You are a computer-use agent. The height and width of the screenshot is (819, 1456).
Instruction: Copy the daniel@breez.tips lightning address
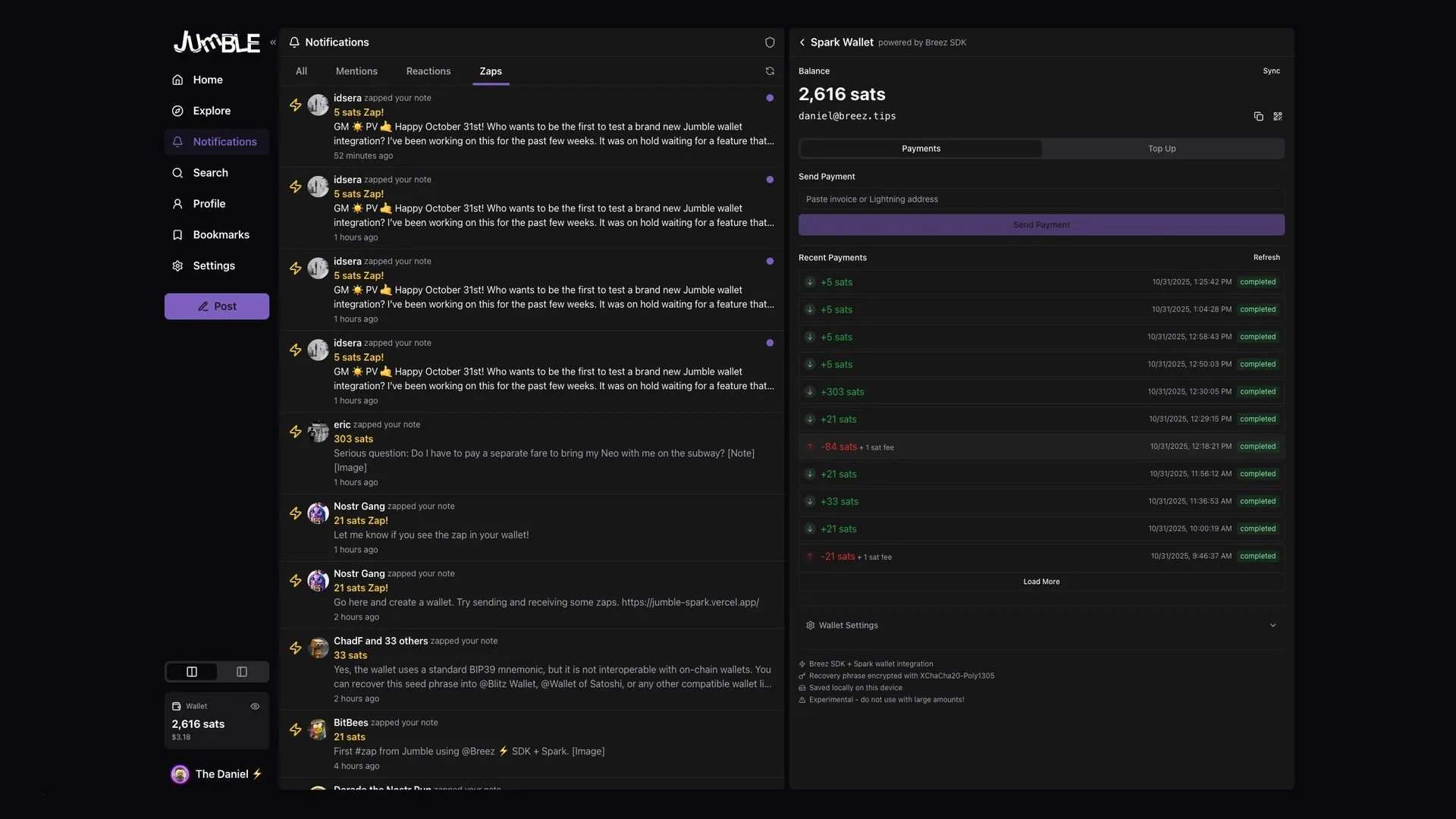1258,117
